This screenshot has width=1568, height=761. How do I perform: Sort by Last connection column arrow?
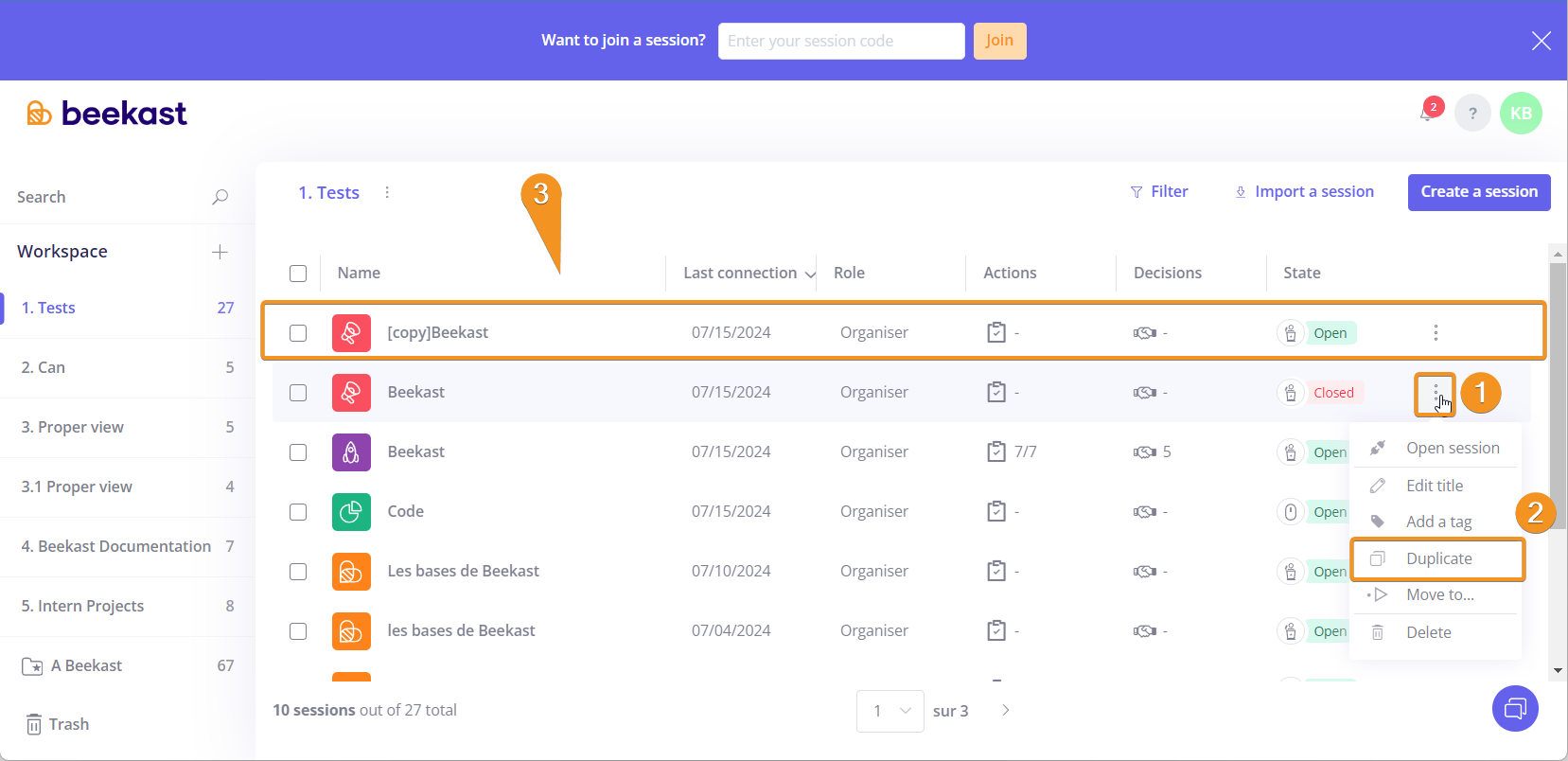click(810, 274)
